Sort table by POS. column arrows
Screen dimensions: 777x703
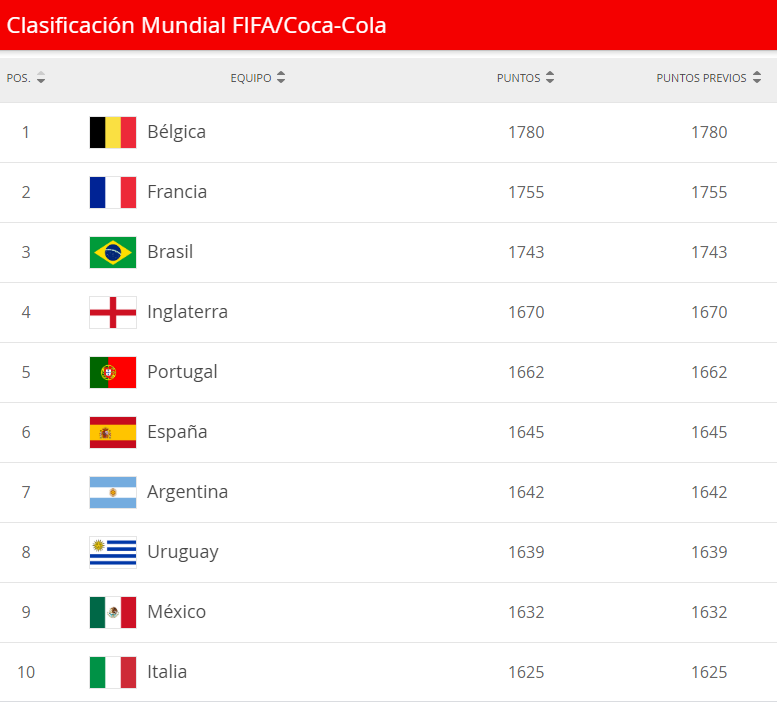(x=41, y=78)
